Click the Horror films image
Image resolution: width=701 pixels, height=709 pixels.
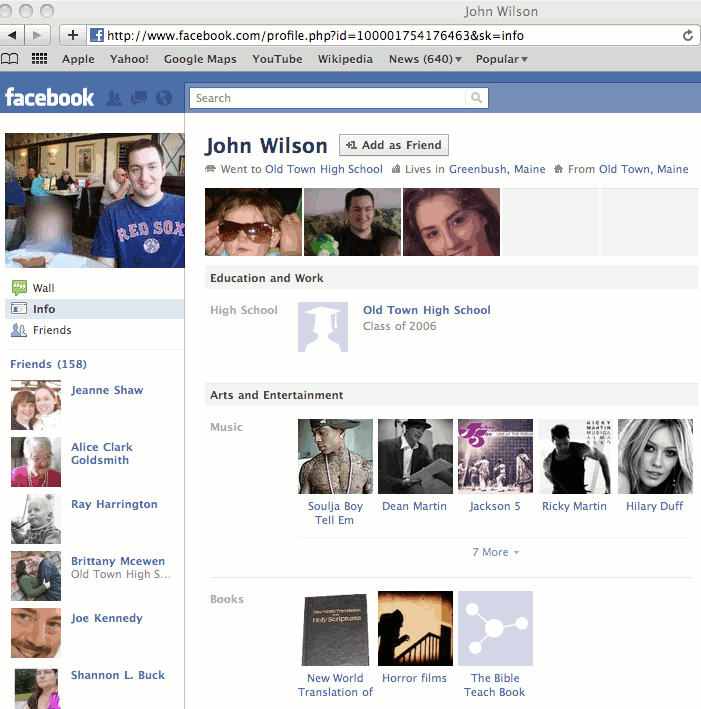click(x=415, y=629)
